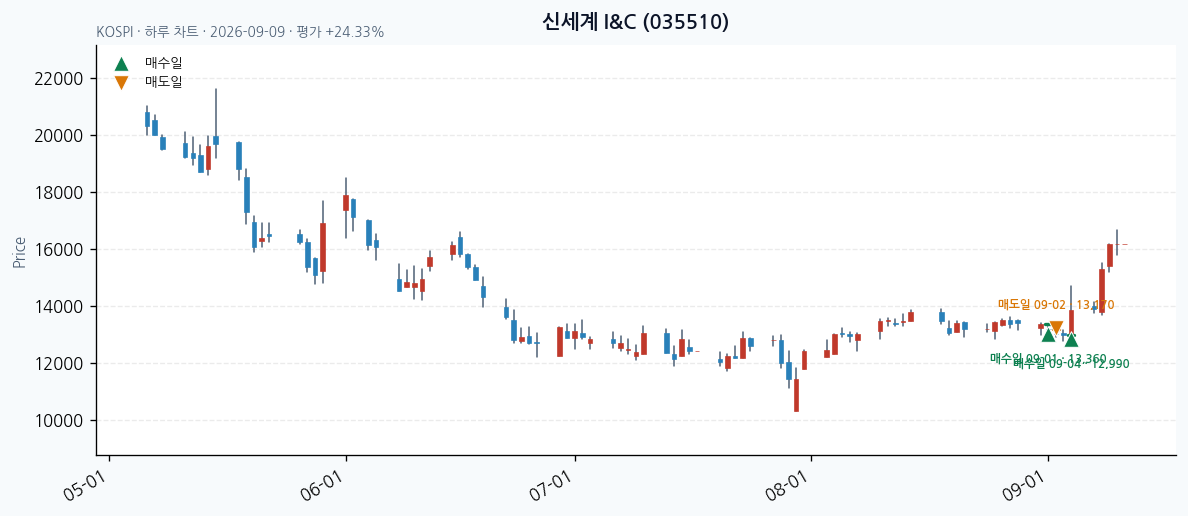Click the first blue candle near 20500
1188x516 pixels.
(147, 119)
